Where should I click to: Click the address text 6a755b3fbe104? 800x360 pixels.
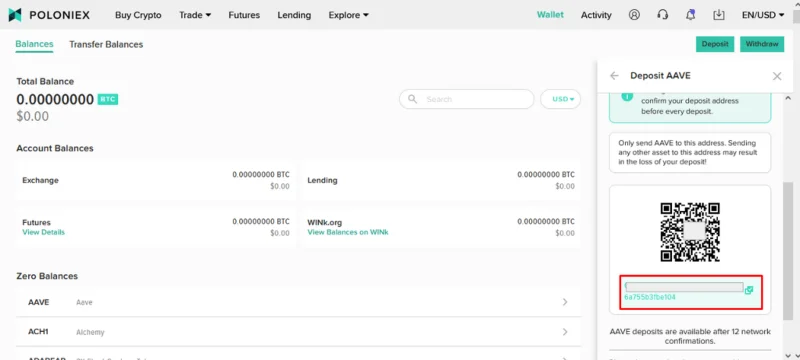click(x=649, y=297)
